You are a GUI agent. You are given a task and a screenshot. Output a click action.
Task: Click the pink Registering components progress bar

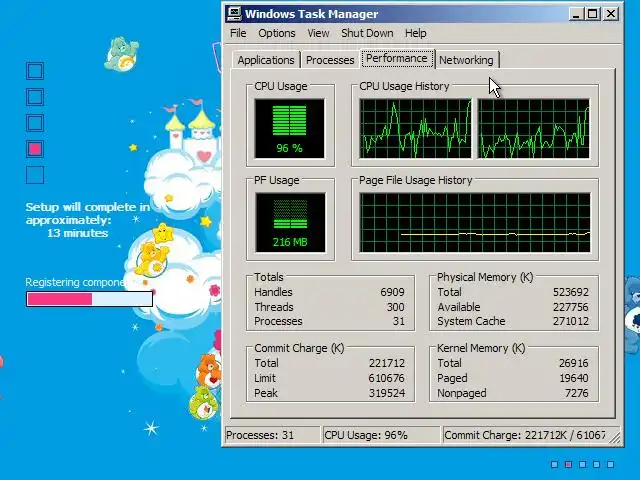tap(89, 299)
